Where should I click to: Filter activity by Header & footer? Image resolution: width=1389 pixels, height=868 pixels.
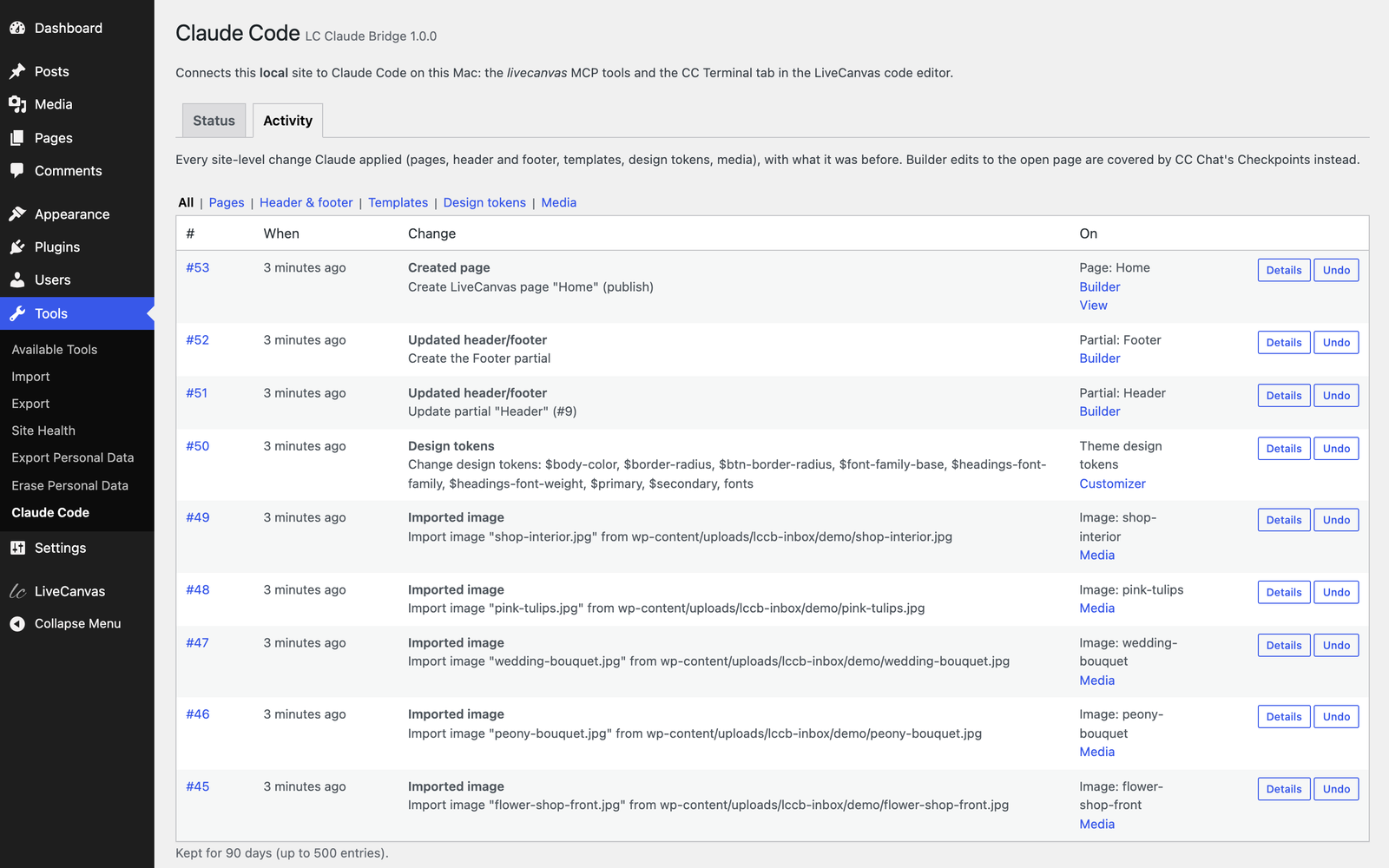click(306, 202)
